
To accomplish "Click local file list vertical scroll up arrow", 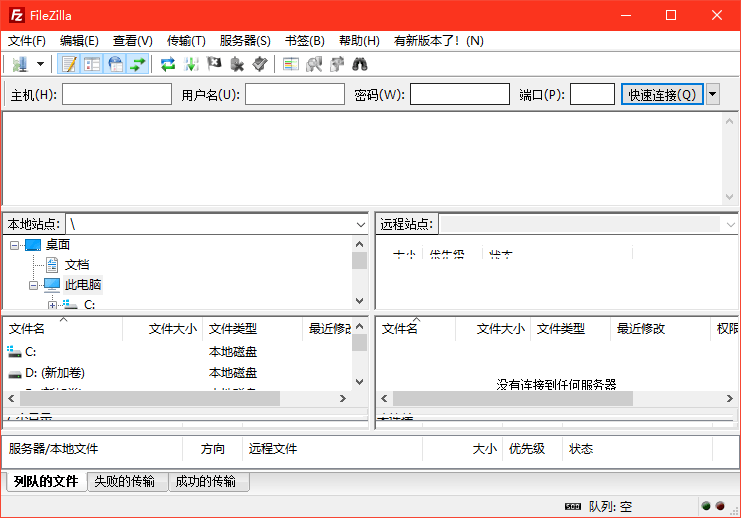I will [x=360, y=326].
